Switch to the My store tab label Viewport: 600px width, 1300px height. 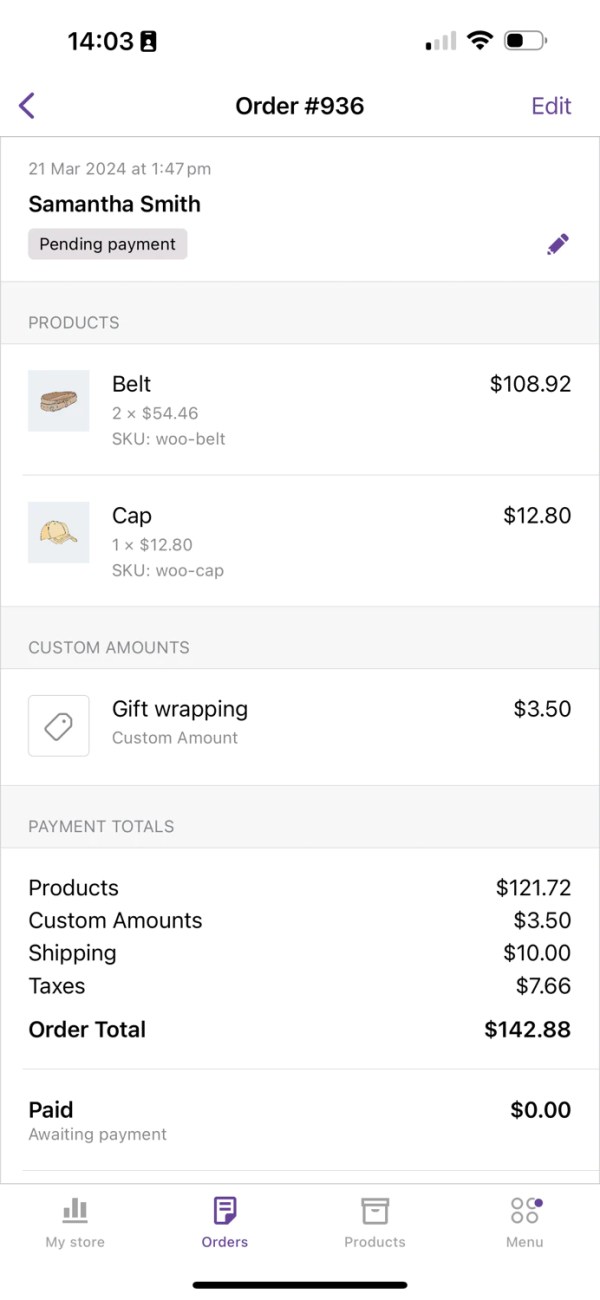(x=75, y=1242)
